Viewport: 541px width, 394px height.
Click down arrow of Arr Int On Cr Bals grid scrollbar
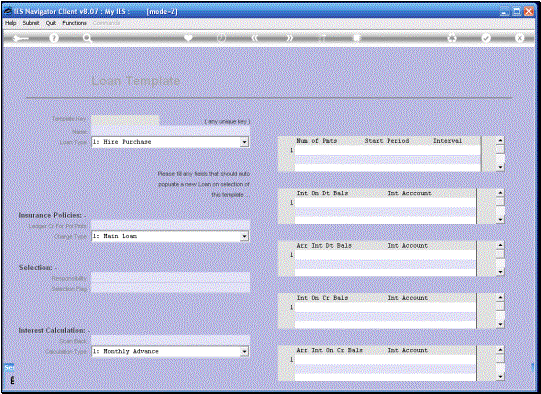tap(500, 377)
